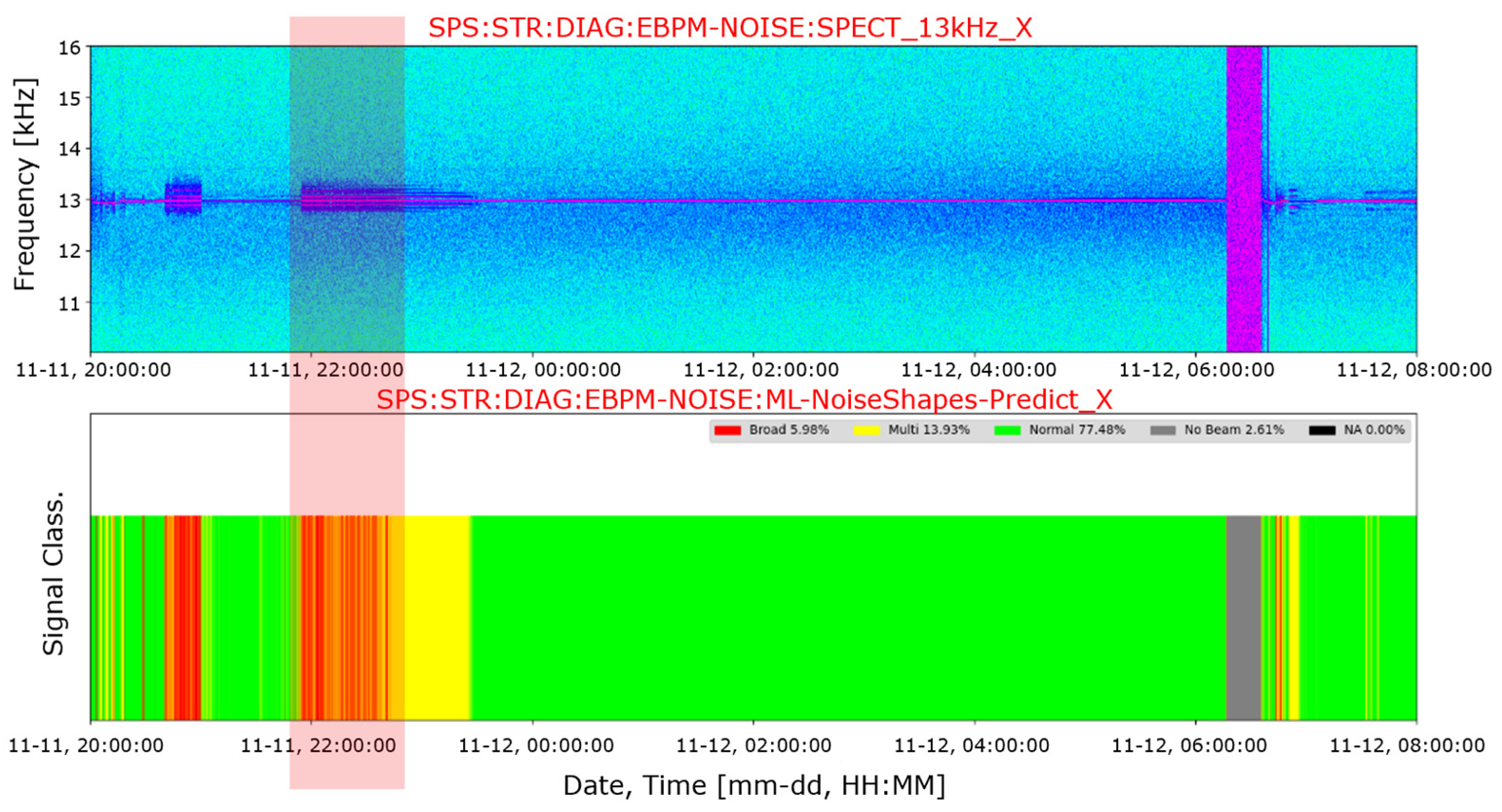Viewport: 1502px width, 812px height.
Task: Click the 16 kHz frequency tick label
Action: pos(69,48)
